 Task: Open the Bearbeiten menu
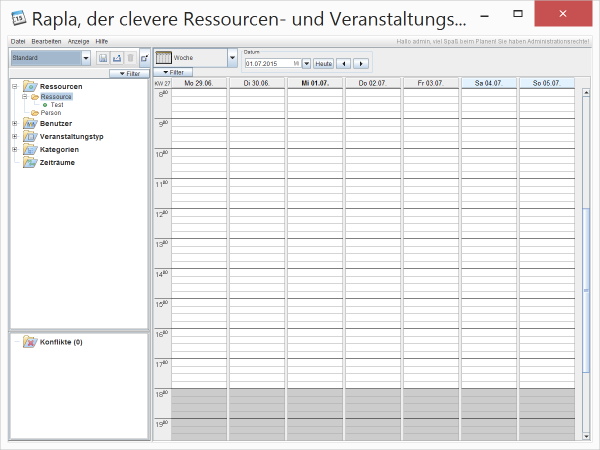pyautogui.click(x=46, y=41)
